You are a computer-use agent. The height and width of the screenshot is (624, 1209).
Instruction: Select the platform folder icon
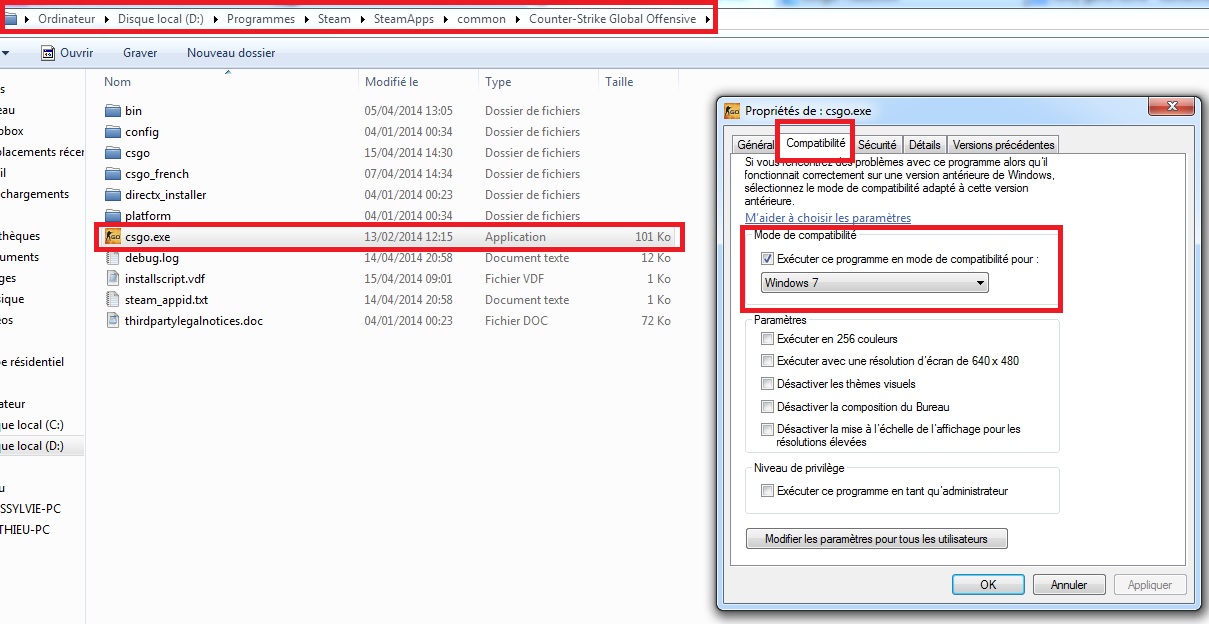112,216
